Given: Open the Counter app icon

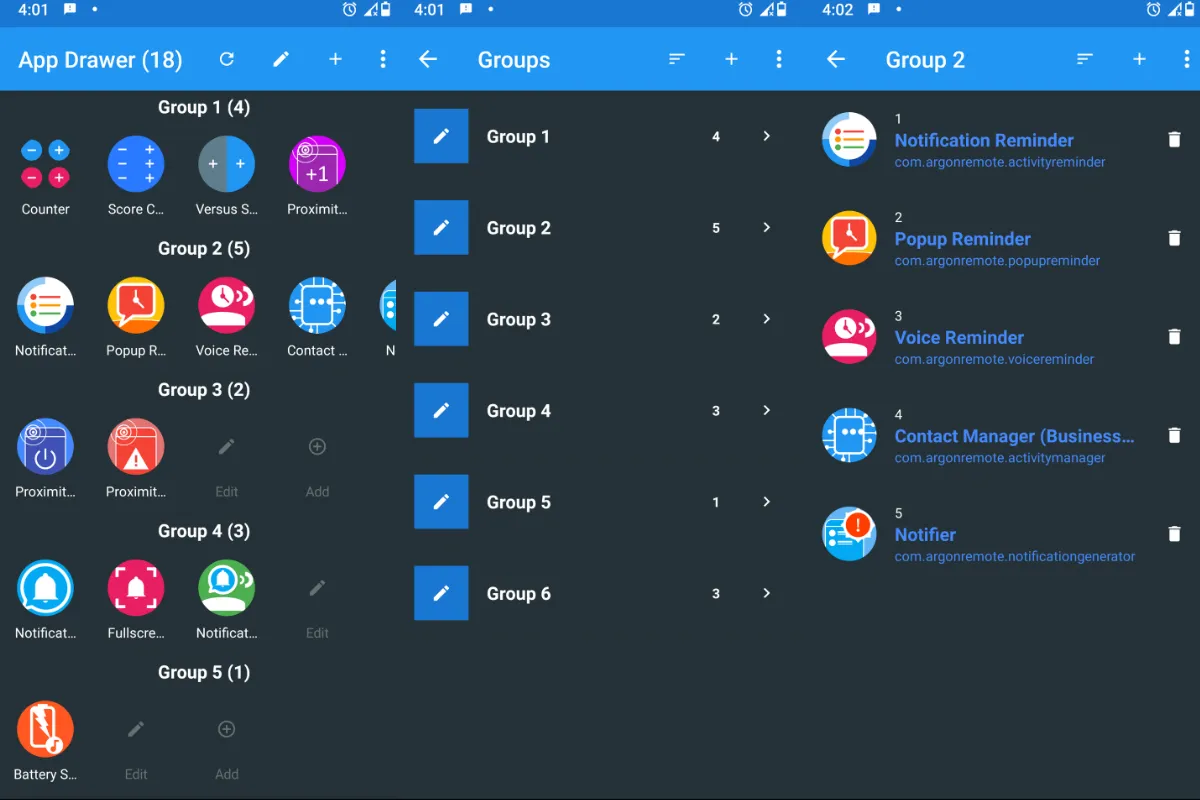Looking at the screenshot, I should [x=45, y=165].
